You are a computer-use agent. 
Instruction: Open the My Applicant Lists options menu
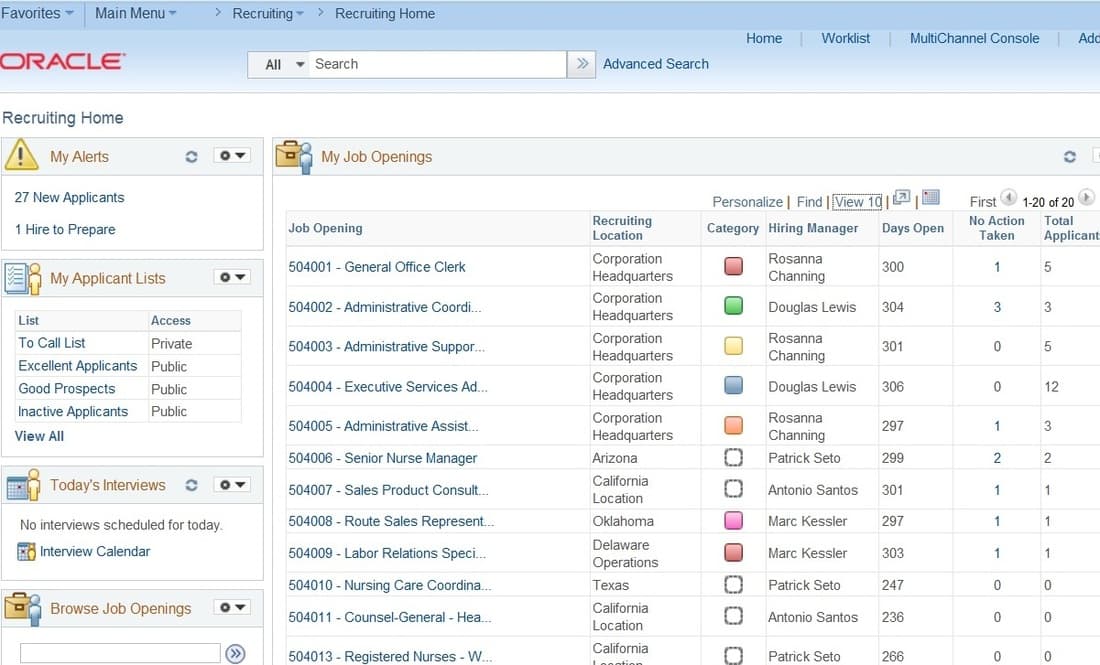232,277
